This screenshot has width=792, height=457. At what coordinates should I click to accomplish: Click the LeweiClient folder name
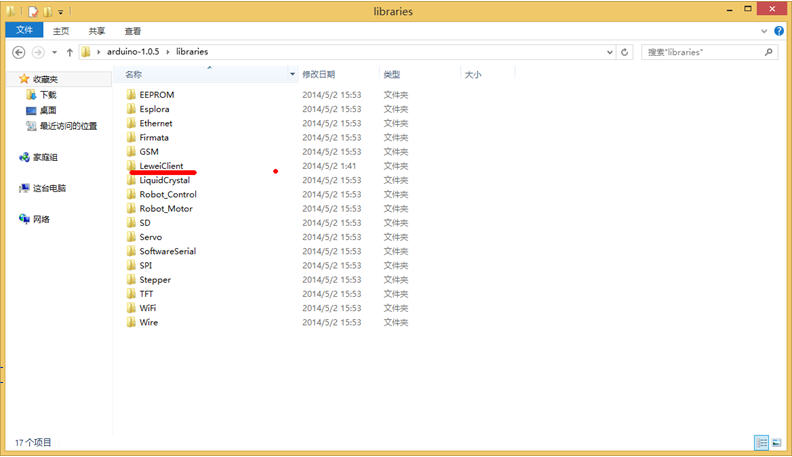point(161,166)
